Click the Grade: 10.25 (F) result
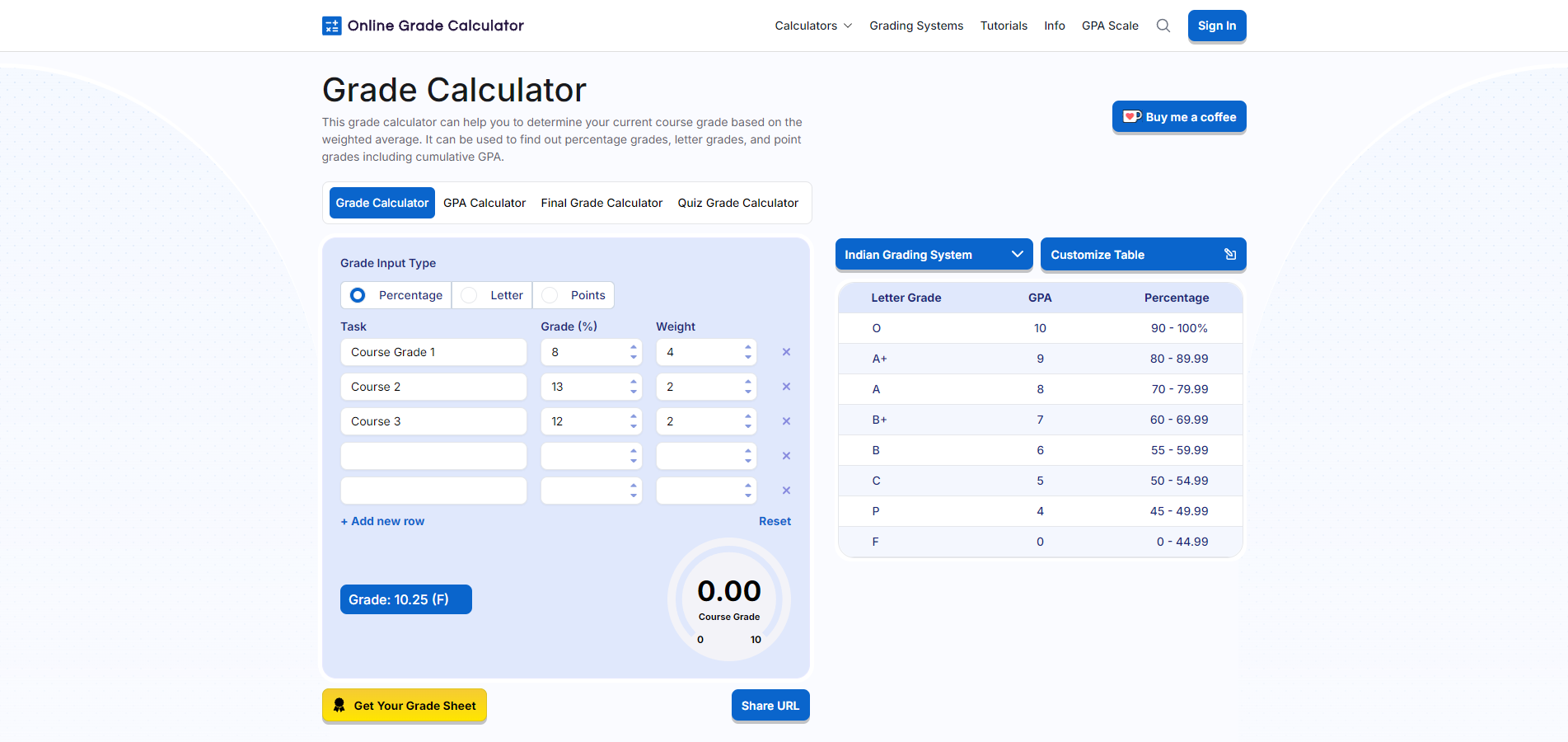This screenshot has width=1568, height=742. click(406, 599)
